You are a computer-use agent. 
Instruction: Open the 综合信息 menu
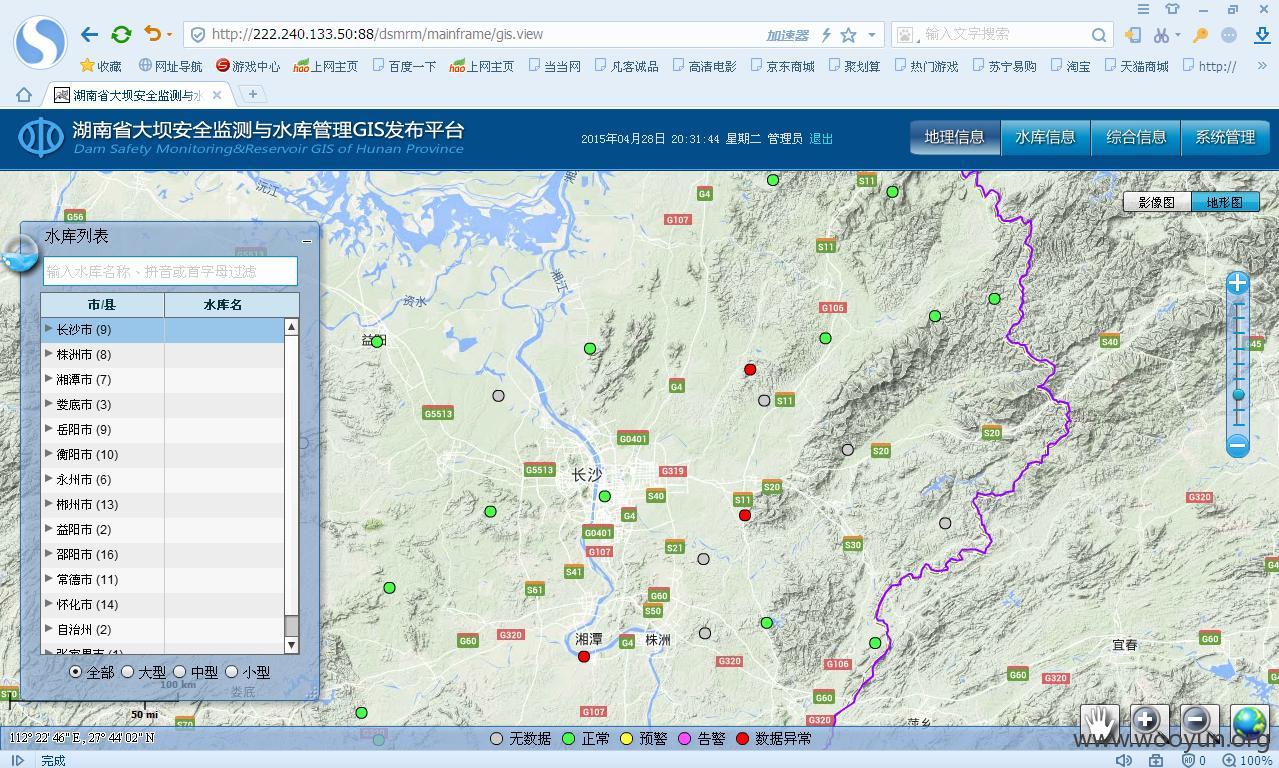pos(1136,138)
